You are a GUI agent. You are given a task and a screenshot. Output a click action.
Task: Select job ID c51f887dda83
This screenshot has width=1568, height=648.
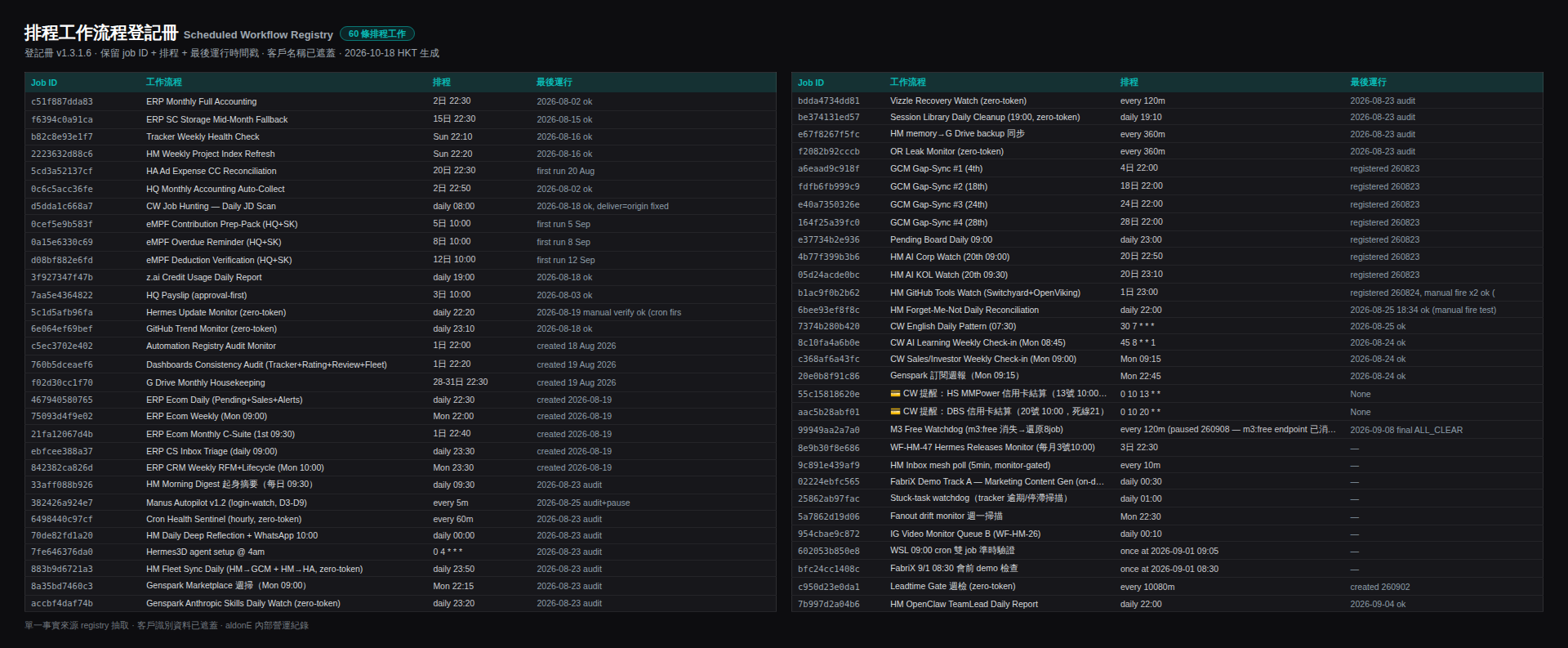[x=62, y=102]
